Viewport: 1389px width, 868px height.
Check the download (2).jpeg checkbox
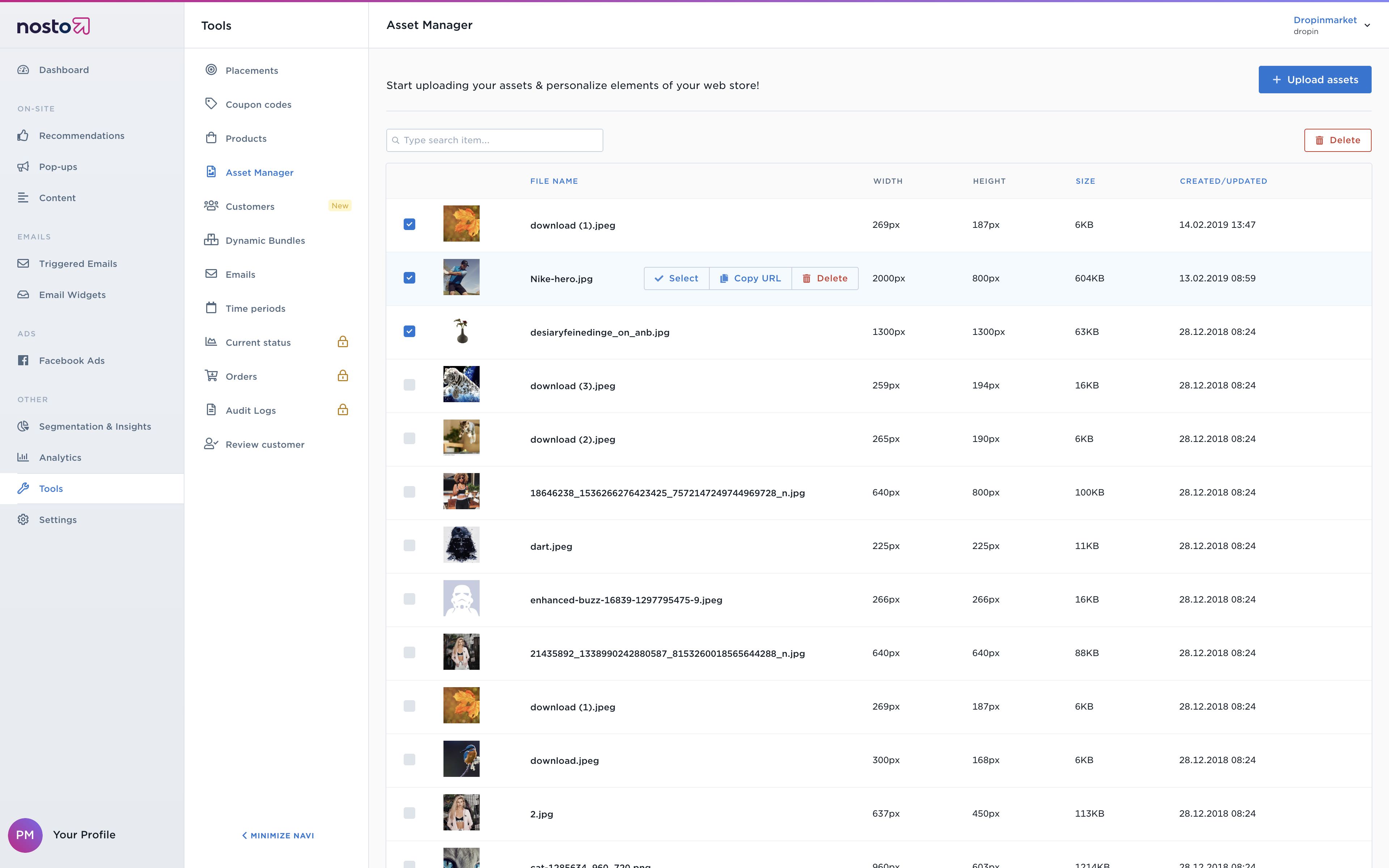click(409, 439)
